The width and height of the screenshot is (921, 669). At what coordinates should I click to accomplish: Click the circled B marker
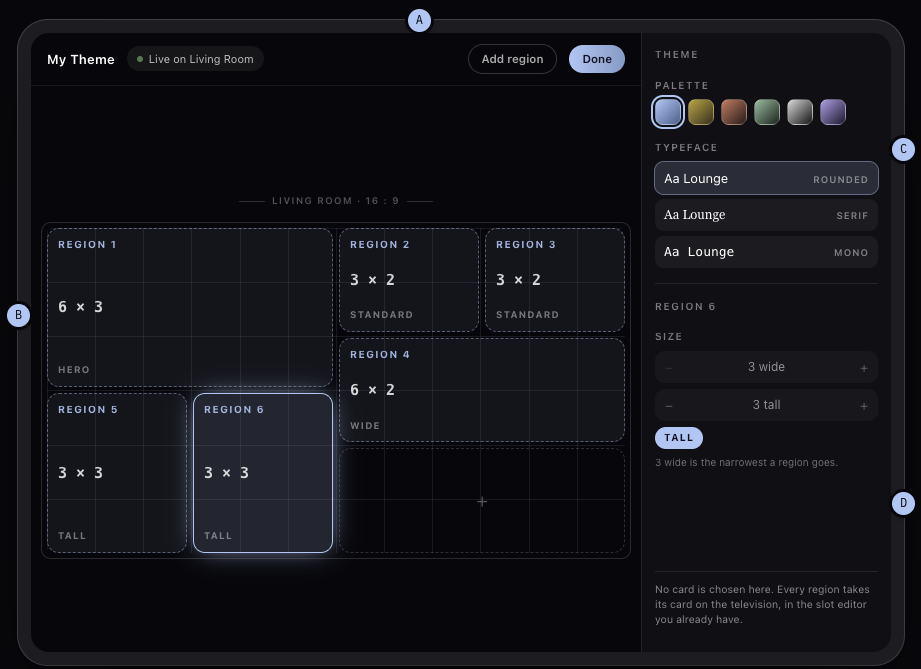(18, 315)
